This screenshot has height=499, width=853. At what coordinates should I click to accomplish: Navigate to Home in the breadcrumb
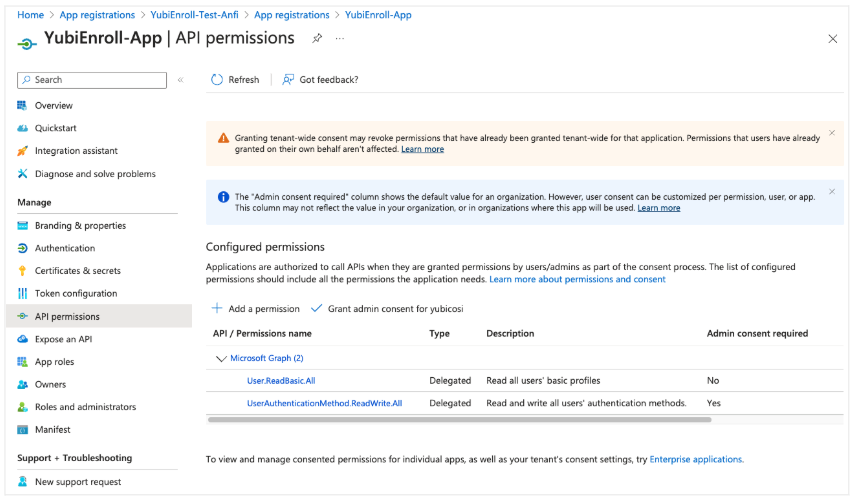coord(31,15)
